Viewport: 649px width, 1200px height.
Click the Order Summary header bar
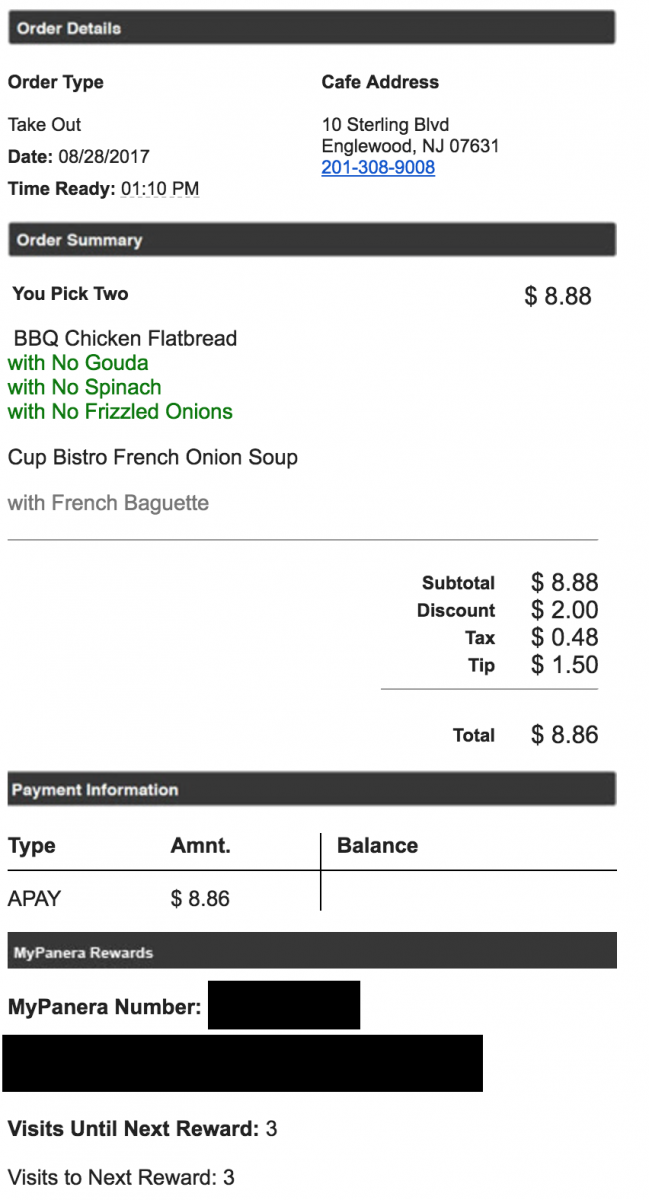click(311, 240)
